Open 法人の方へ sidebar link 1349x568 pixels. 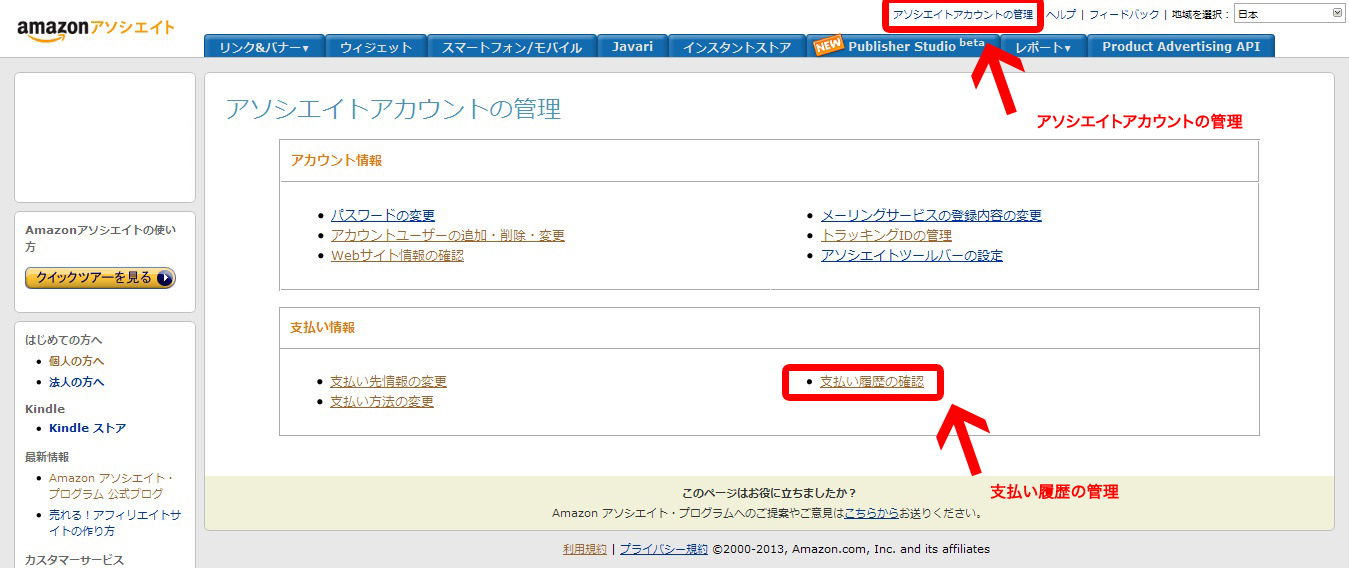77,382
